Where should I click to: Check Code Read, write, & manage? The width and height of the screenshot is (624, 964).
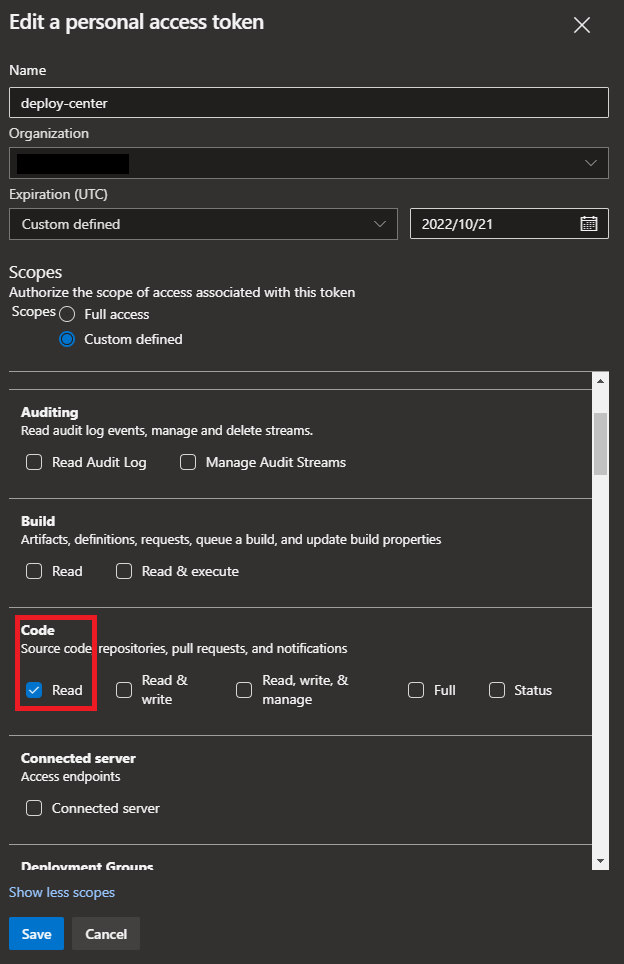pos(244,690)
